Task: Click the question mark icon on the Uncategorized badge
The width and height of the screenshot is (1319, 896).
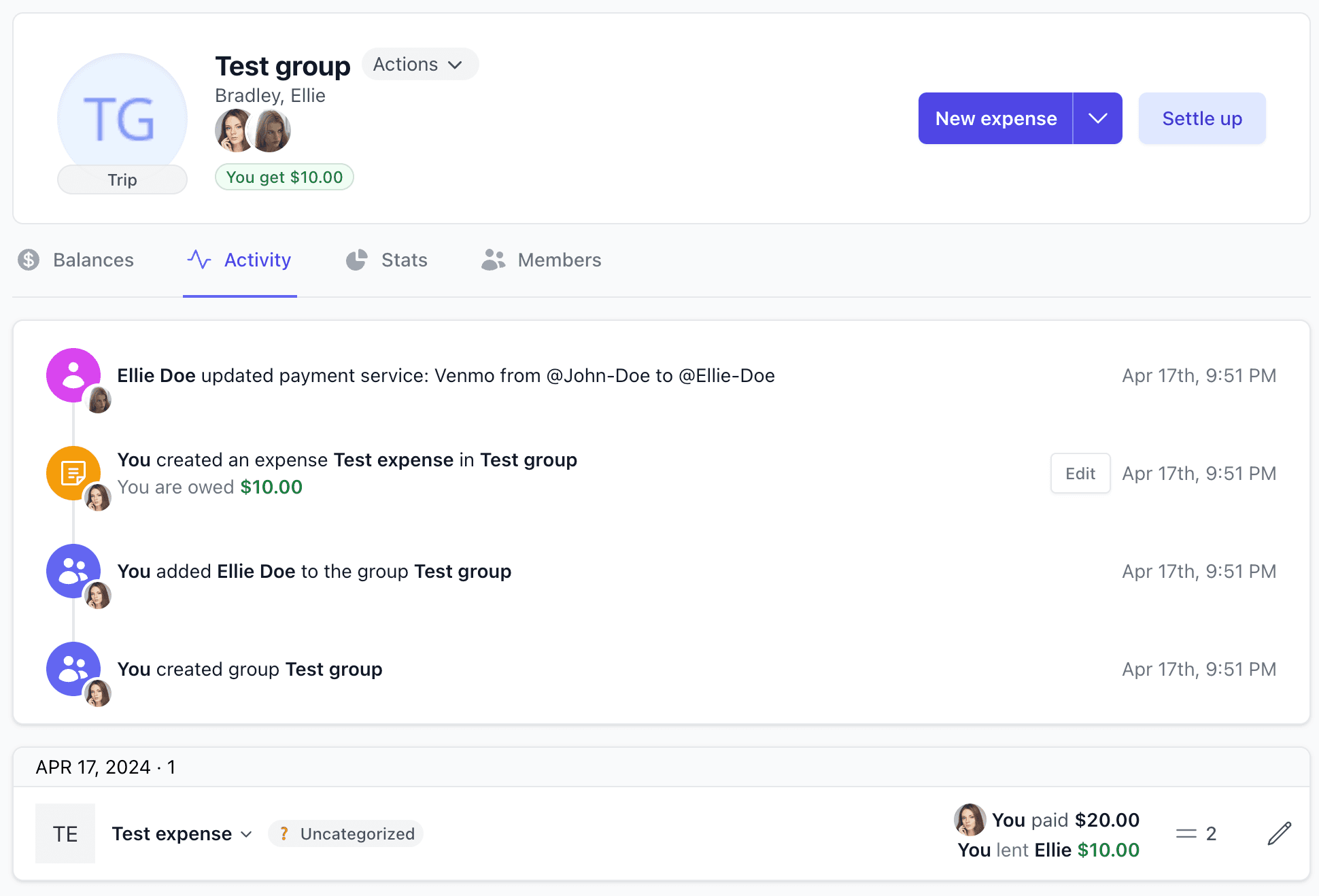Action: [x=284, y=833]
